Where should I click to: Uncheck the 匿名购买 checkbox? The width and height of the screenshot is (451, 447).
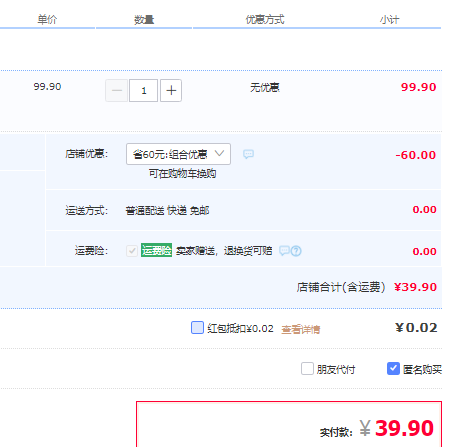393,369
